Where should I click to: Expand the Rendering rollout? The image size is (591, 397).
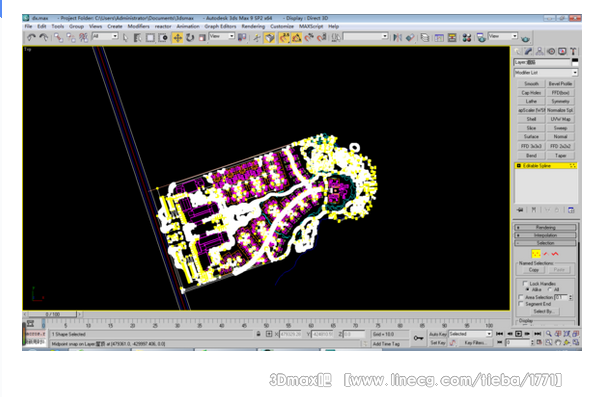point(545,227)
